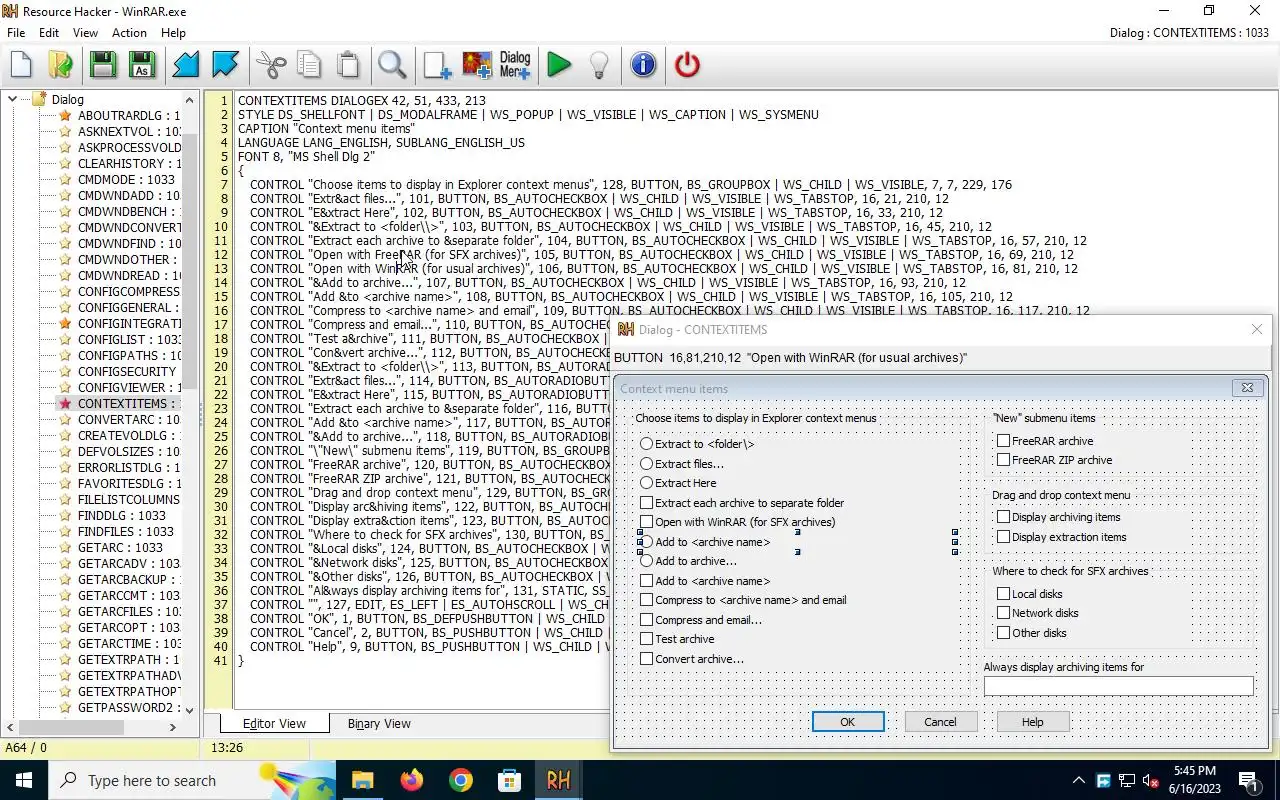Click the copy icon in the toolbar
The height and width of the screenshot is (800, 1280).
pos(309,65)
